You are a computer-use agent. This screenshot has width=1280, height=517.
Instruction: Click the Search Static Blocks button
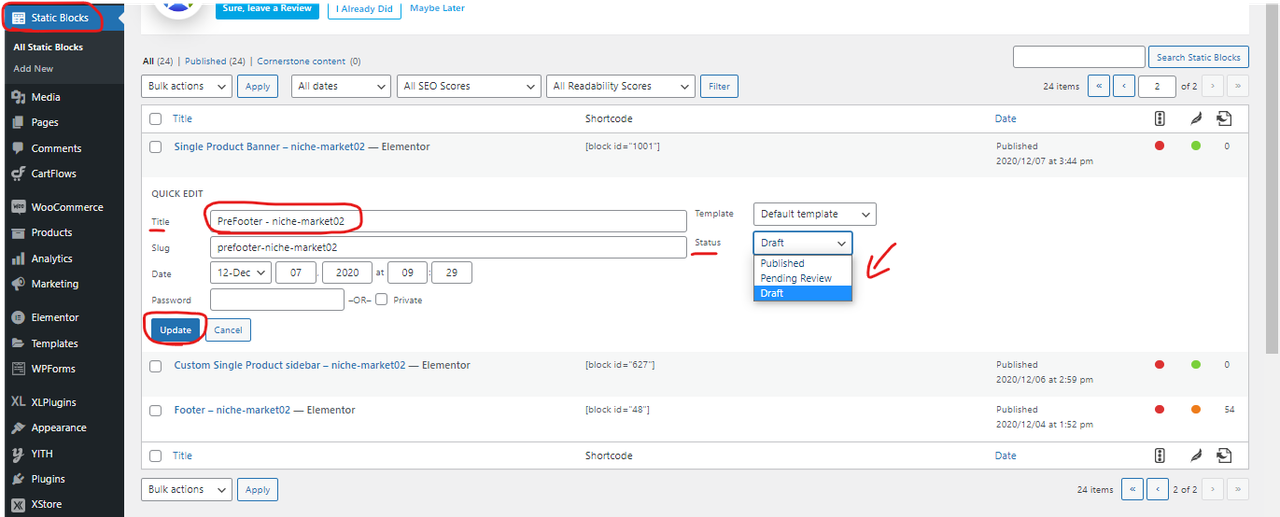[1199, 57]
